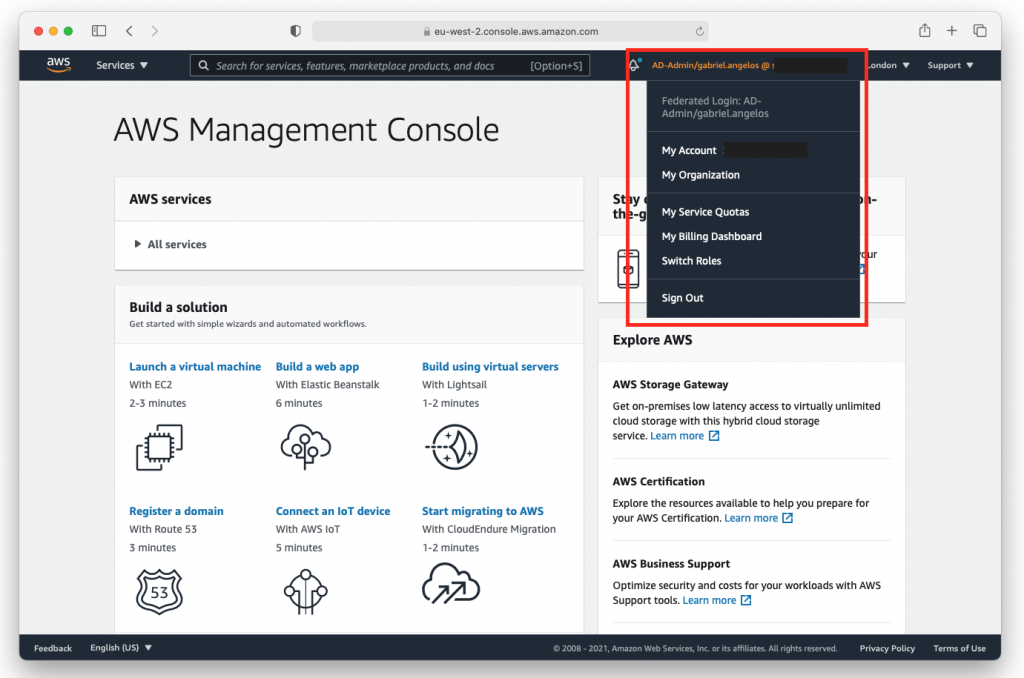Open Start migrating to AWS link
Image resolution: width=1024 pixels, height=678 pixels.
tap(483, 511)
